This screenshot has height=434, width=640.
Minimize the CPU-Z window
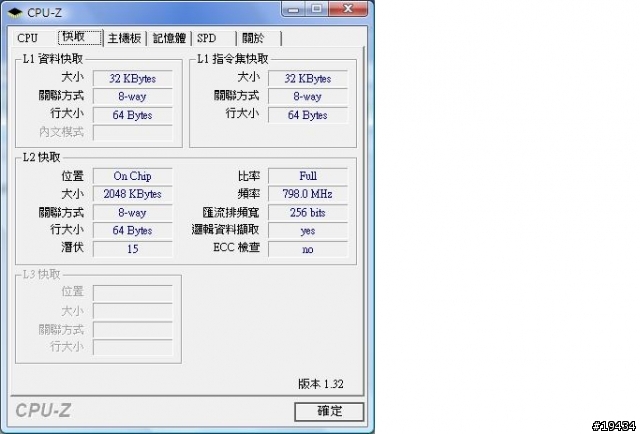[x=293, y=9]
